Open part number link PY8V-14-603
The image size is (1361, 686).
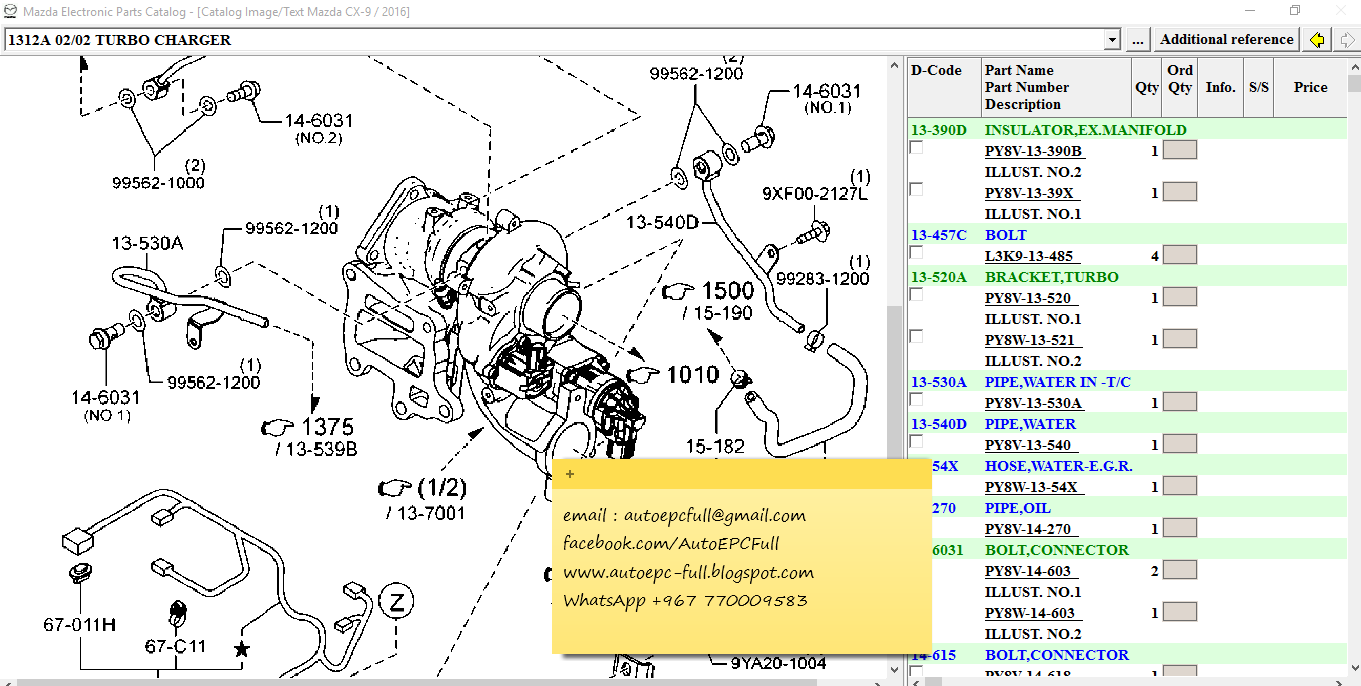(1030, 571)
